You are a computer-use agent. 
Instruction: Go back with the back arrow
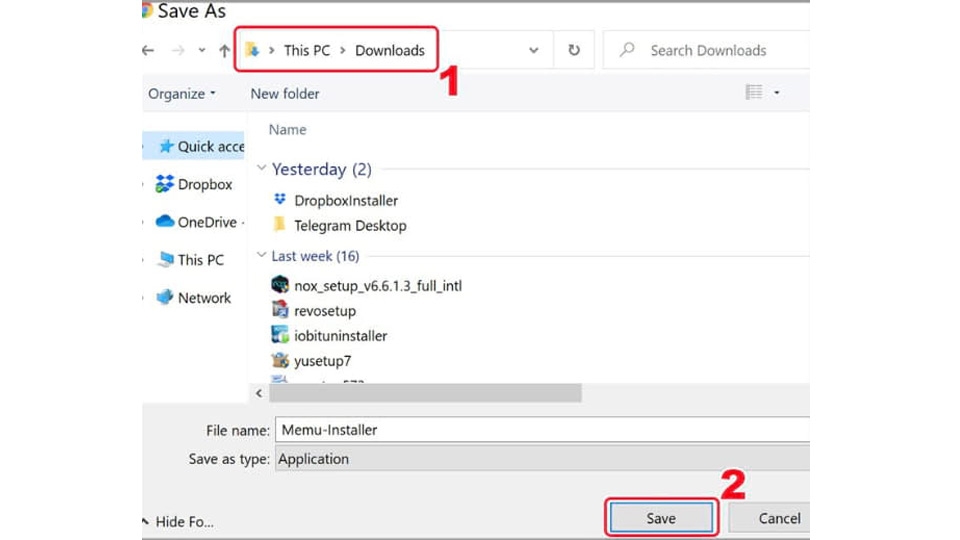(148, 50)
